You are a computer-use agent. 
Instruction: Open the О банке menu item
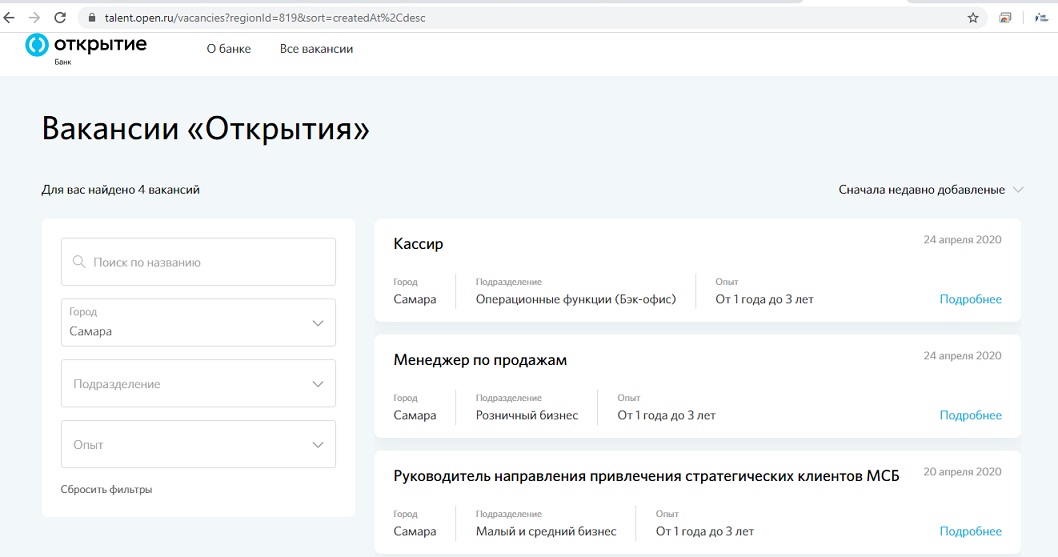point(229,49)
